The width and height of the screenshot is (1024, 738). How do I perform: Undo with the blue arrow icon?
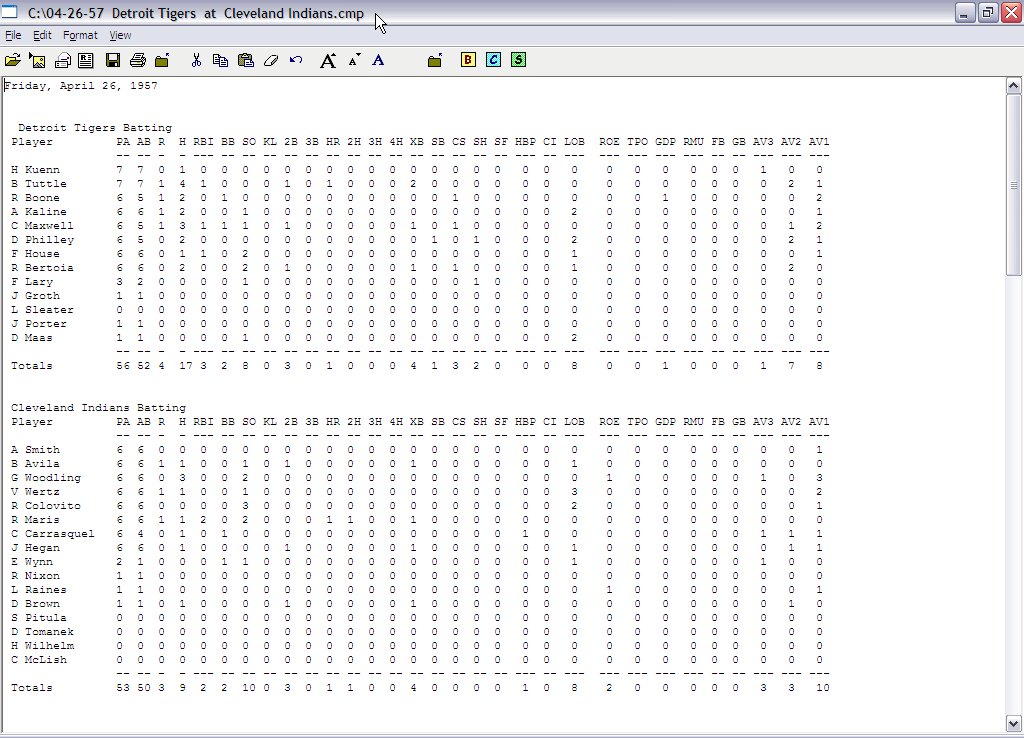click(x=296, y=60)
